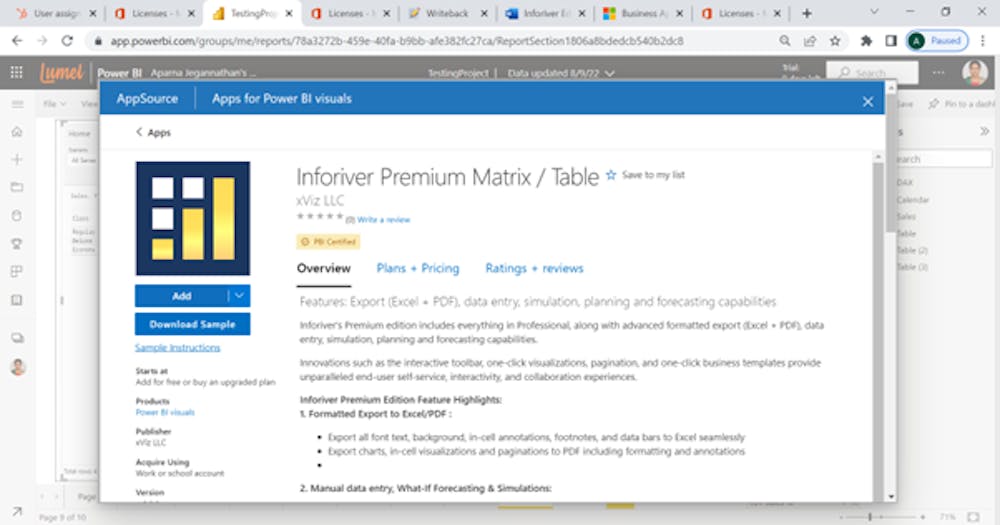
Task: Open browser extensions puzzle icon
Action: pyautogui.click(x=866, y=41)
